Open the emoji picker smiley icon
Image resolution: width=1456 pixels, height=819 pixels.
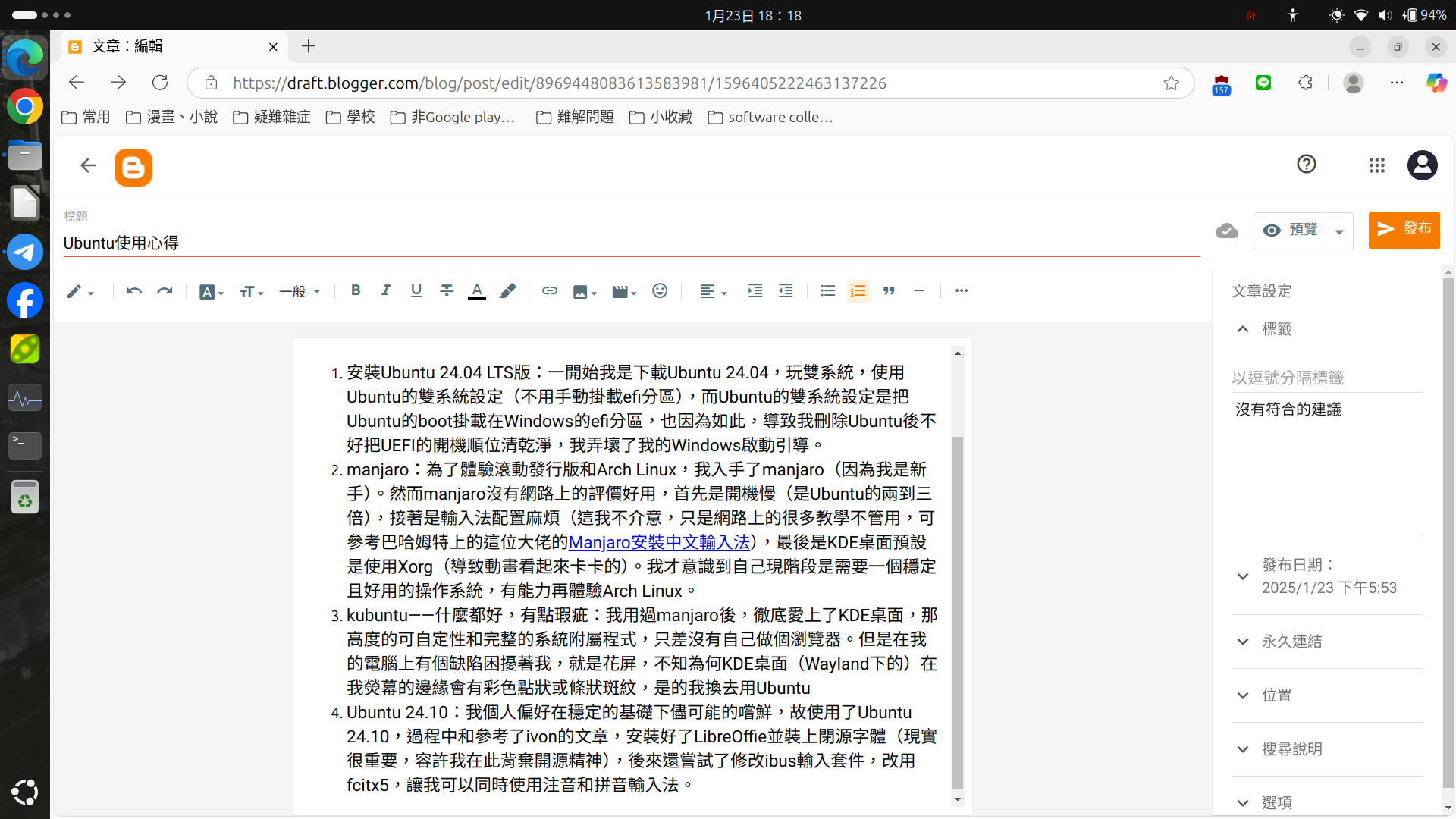660,290
